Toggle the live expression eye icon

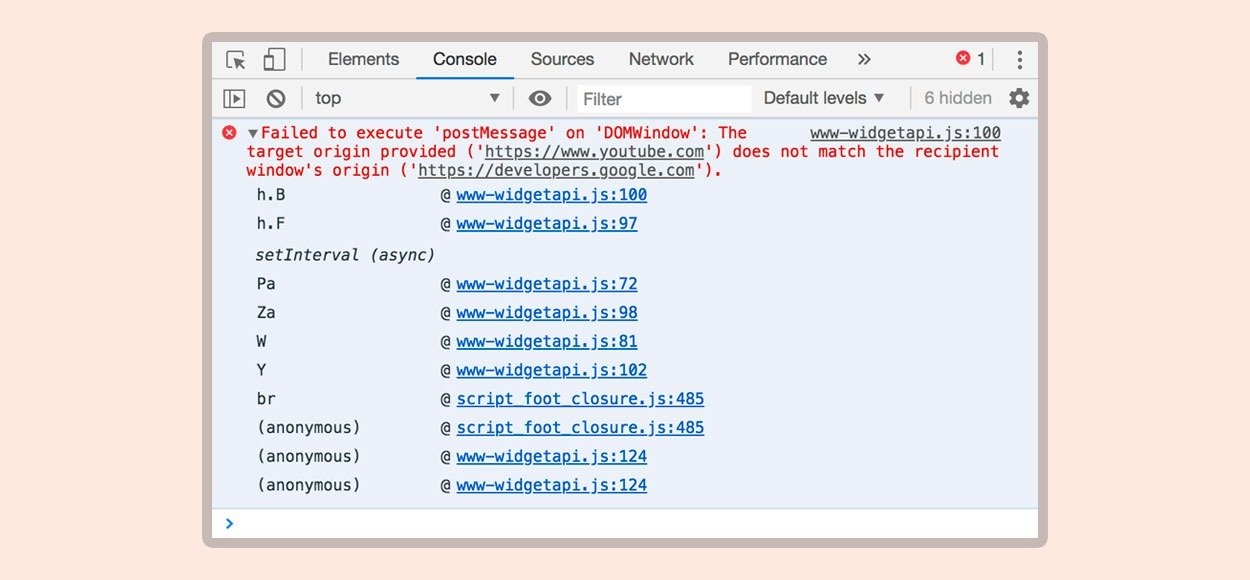click(540, 98)
